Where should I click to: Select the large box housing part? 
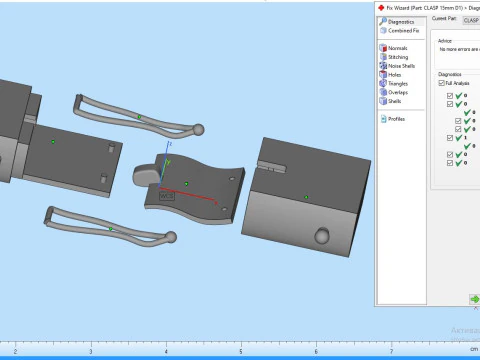(x=305, y=197)
